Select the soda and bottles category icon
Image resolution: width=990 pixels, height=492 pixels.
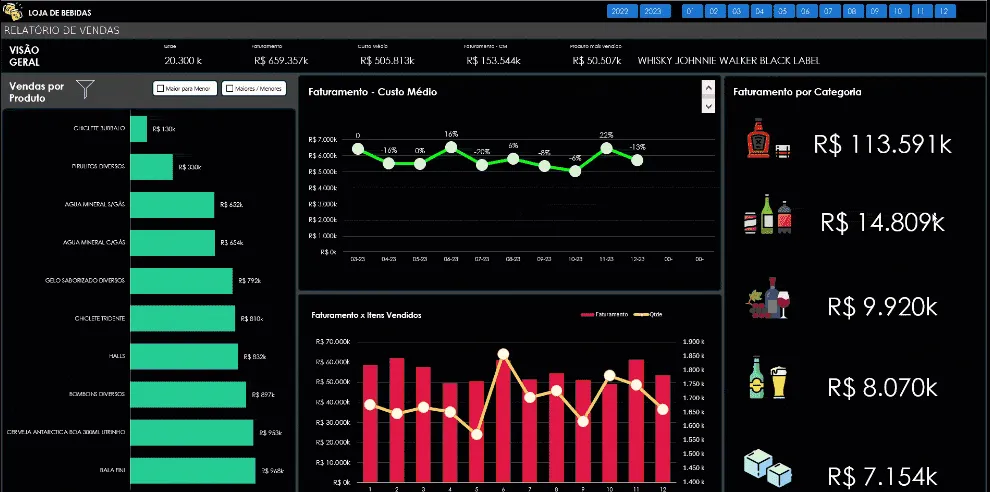pyautogui.click(x=768, y=215)
